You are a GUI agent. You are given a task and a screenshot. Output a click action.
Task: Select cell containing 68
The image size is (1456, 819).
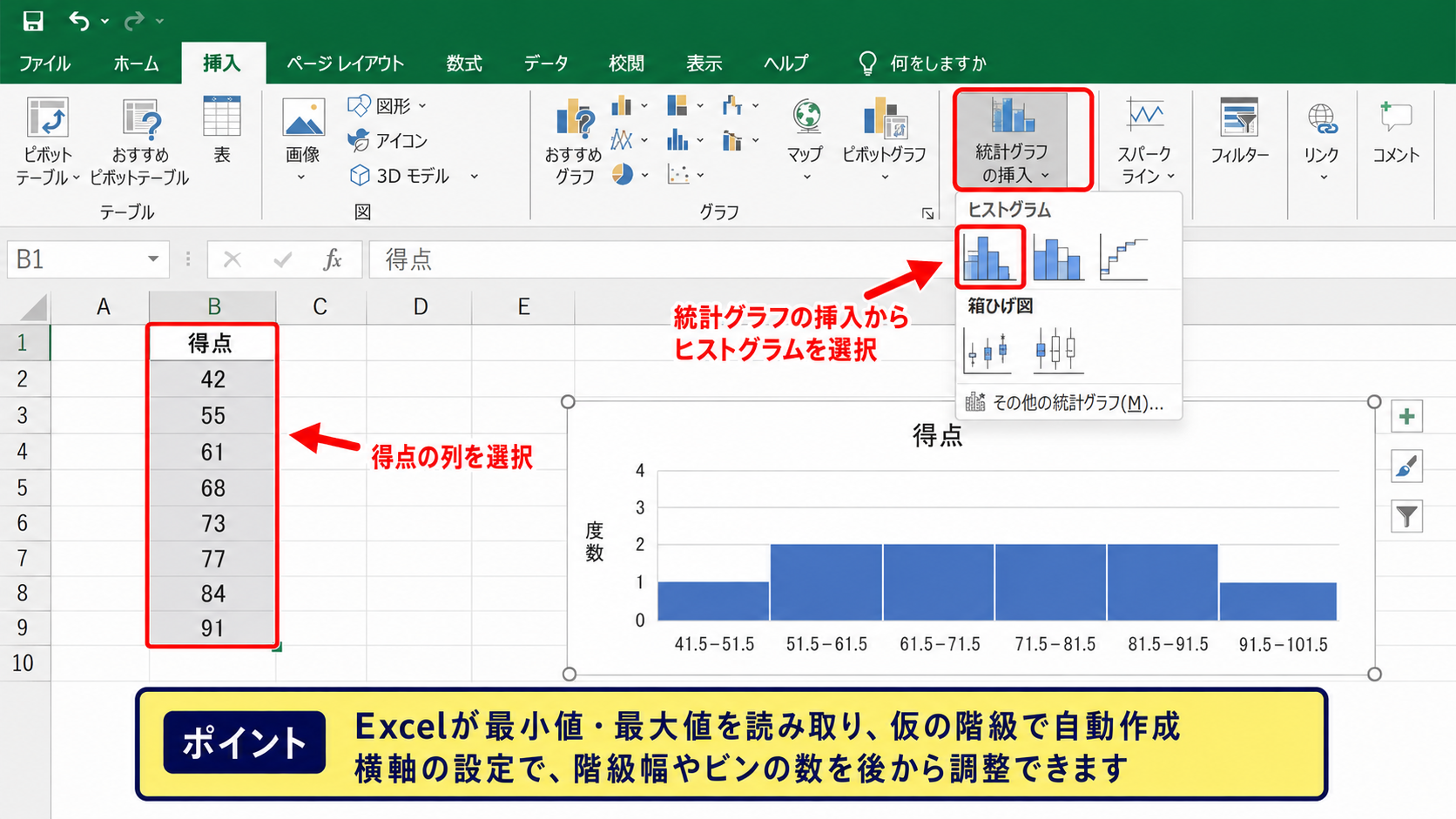pos(212,488)
